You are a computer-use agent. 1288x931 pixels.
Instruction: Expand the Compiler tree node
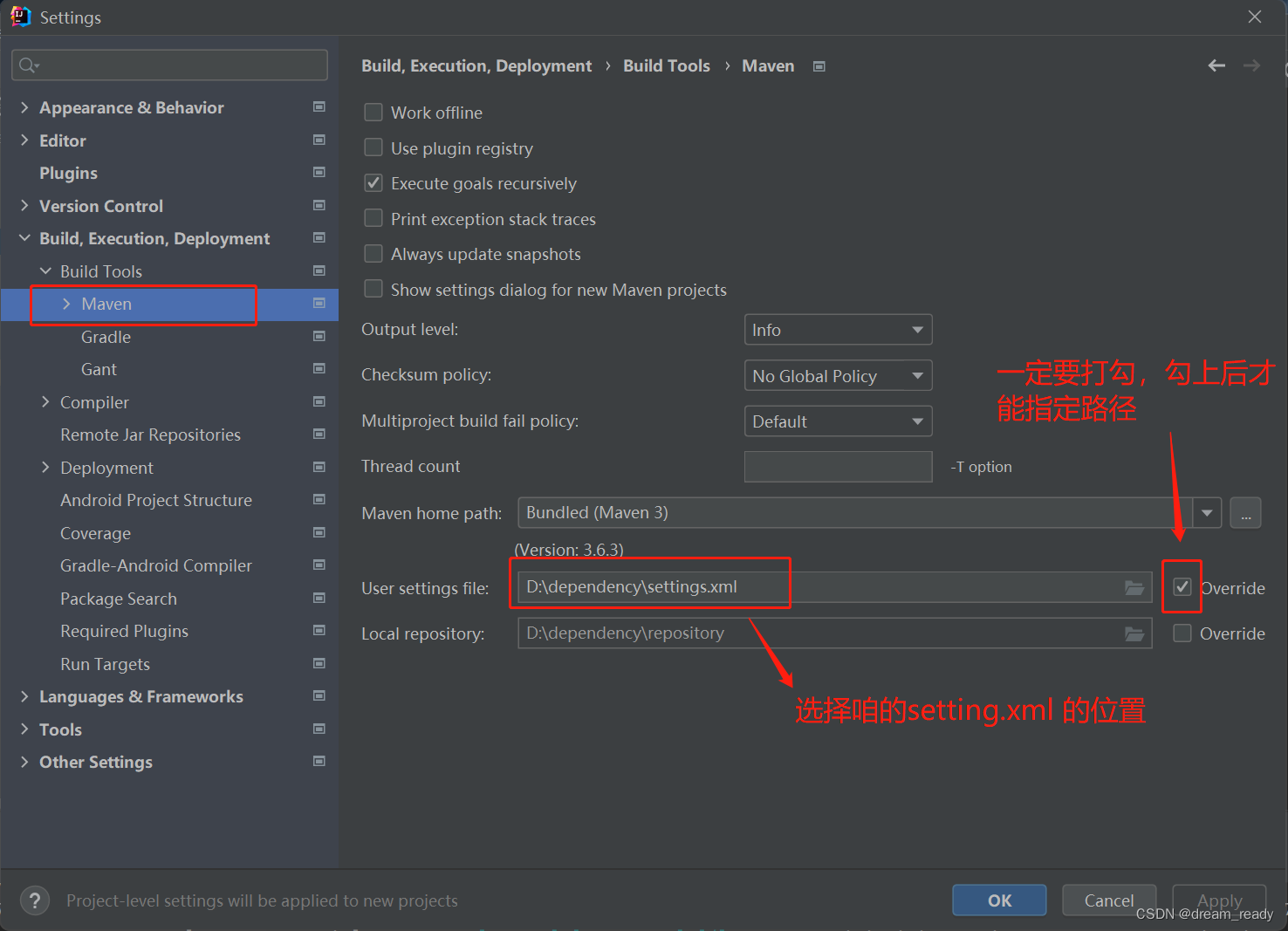coord(45,401)
